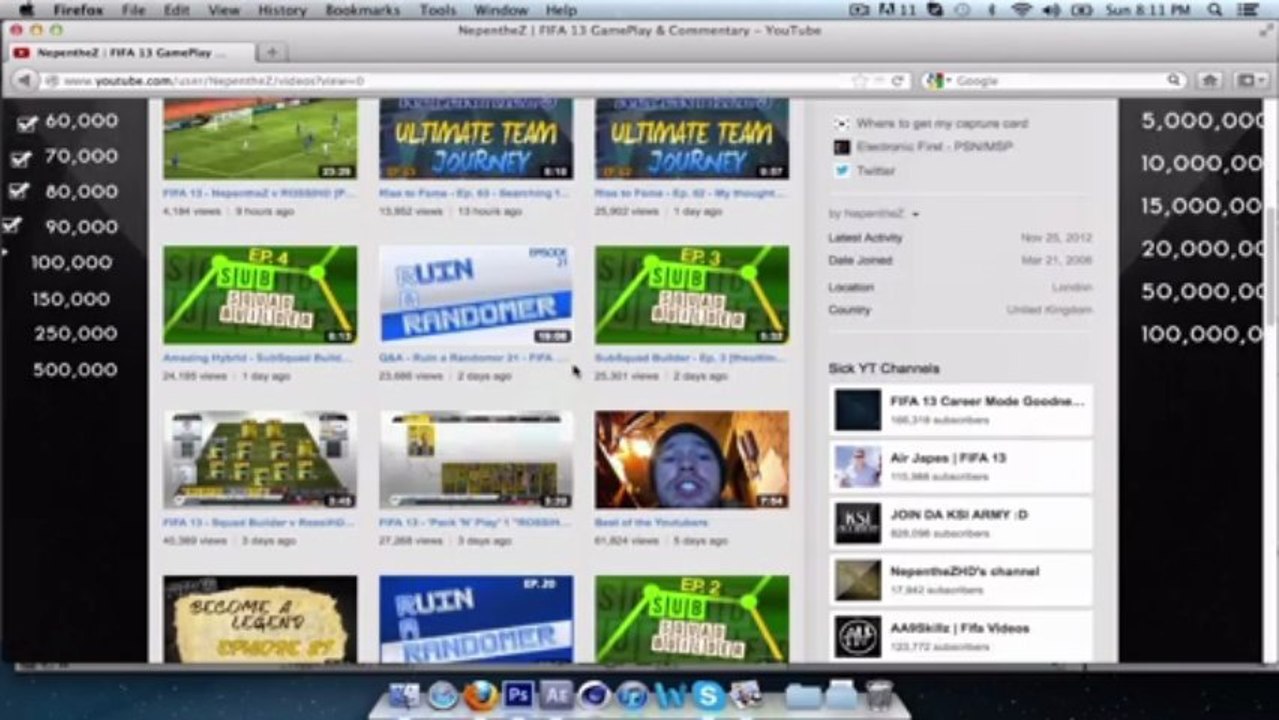Image resolution: width=1279 pixels, height=720 pixels.
Task: Open the Tools menu
Action: 437,10
